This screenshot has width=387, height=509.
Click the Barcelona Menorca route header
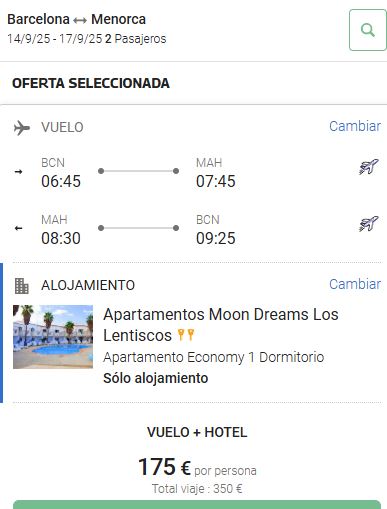[76, 19]
